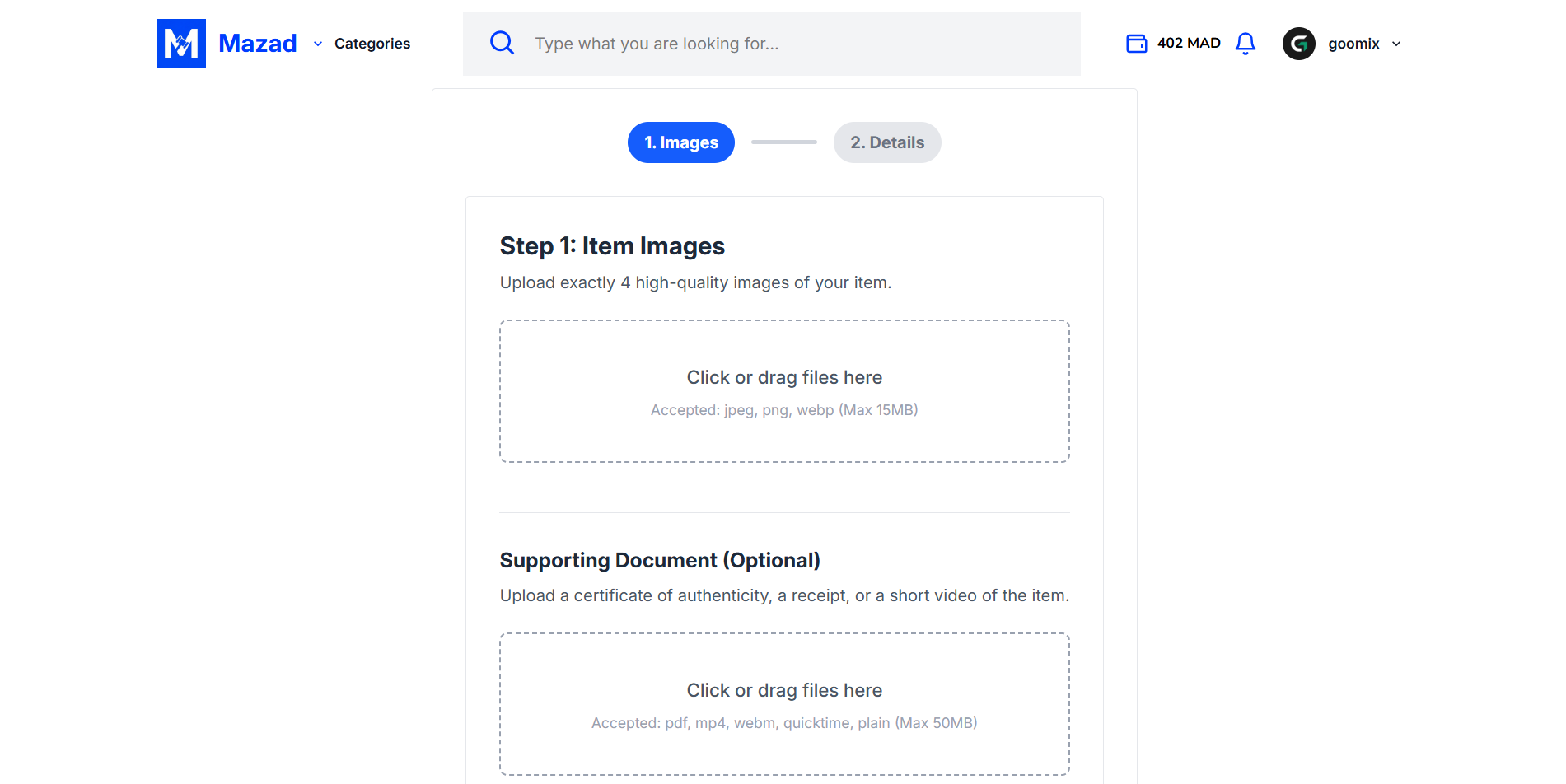Click the Accepted: pdf, mp4, webm text

tap(784, 723)
